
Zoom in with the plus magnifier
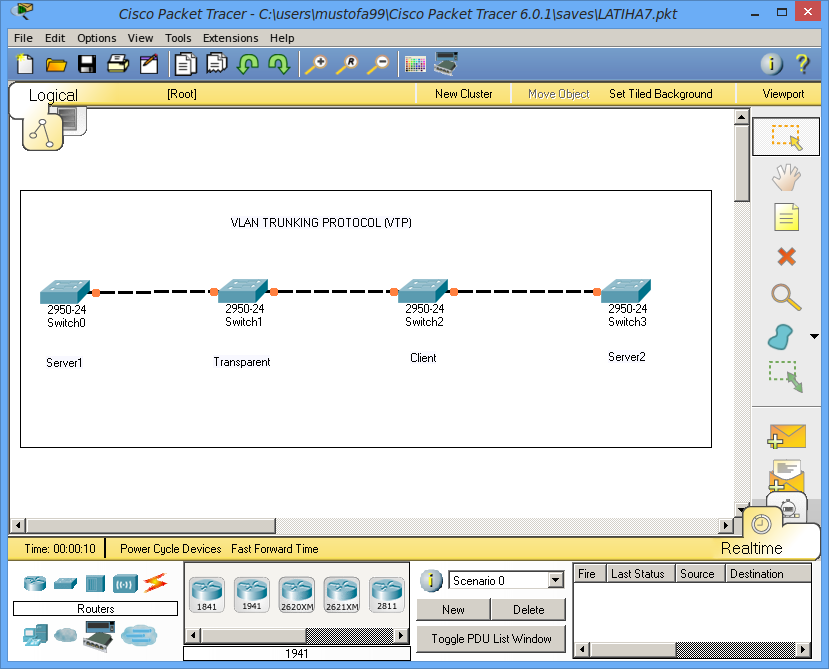point(316,65)
